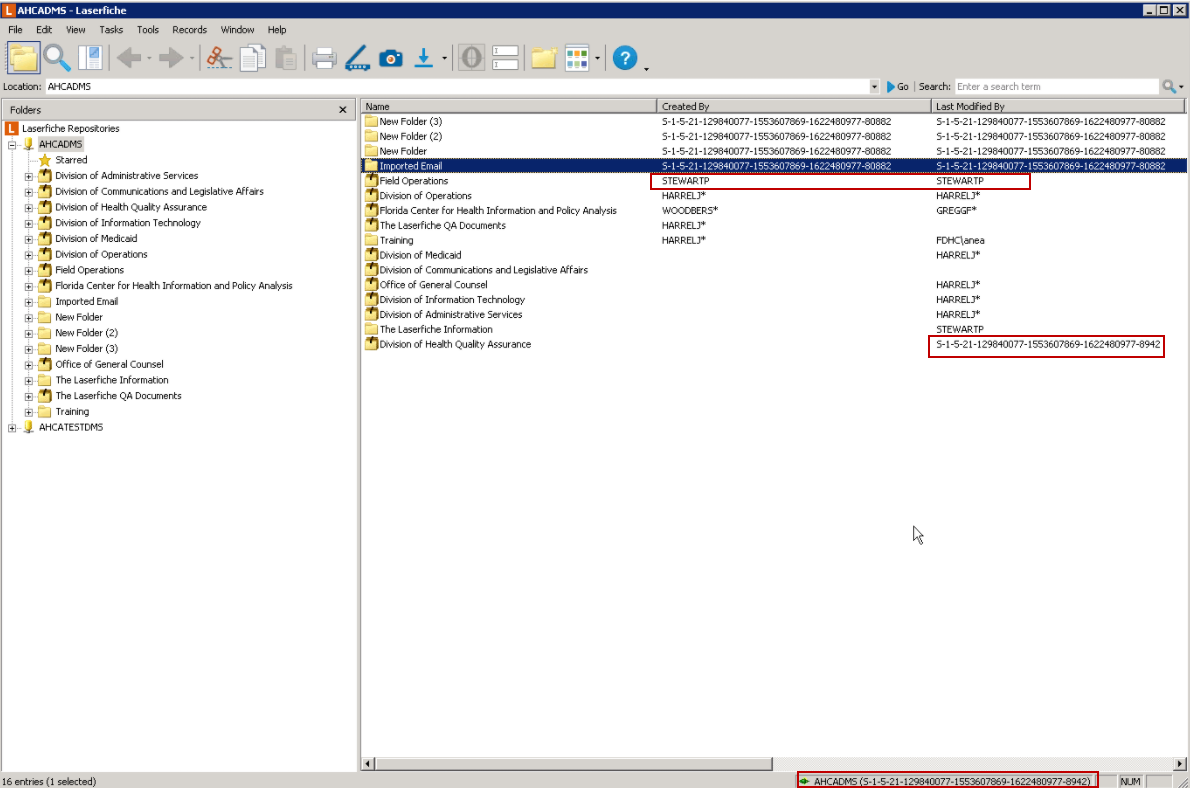The height and width of the screenshot is (788, 1190).
Task: Expand the AHCATESTDMS repository node
Action: click(x=13, y=428)
